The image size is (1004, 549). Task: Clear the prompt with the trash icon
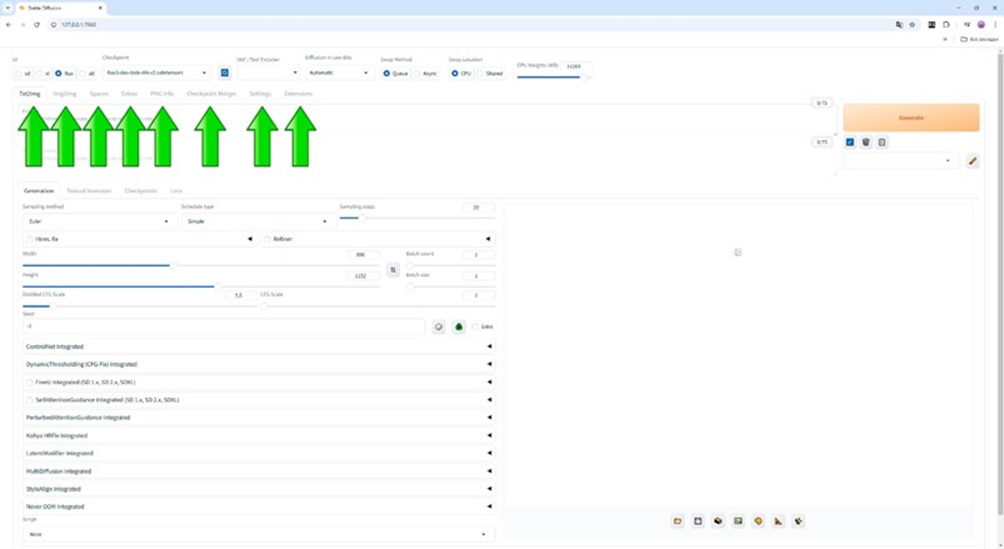(x=866, y=142)
